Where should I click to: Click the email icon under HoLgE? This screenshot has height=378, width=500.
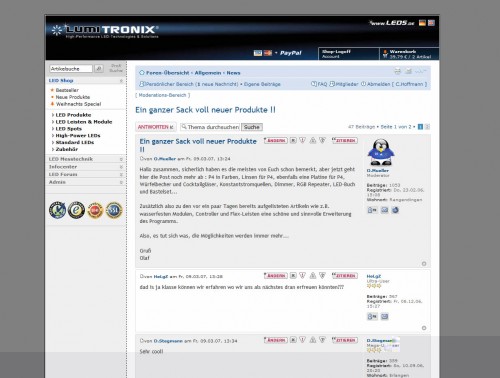[x=385, y=316]
